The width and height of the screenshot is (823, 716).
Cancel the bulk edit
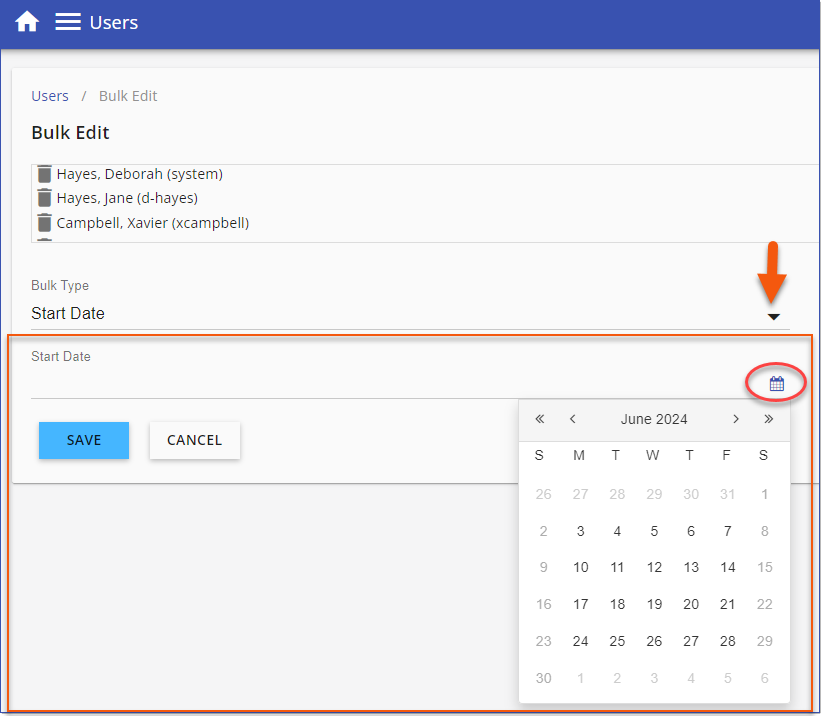[195, 440]
